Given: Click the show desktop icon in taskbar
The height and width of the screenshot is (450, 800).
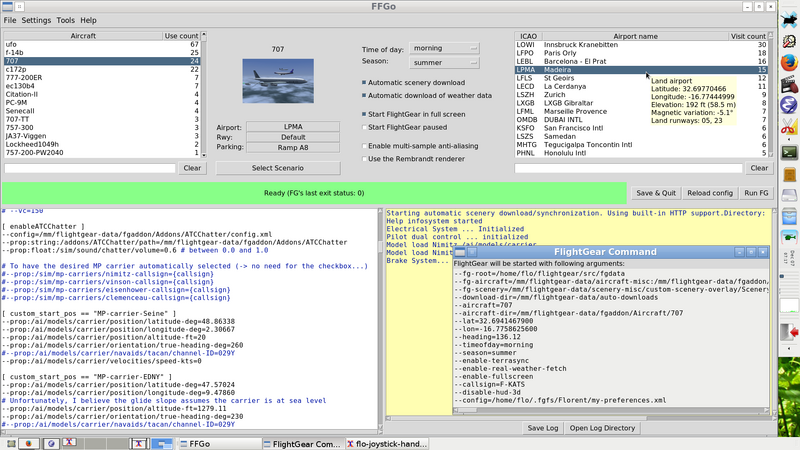Looking at the screenshot, I should pos(11,444).
